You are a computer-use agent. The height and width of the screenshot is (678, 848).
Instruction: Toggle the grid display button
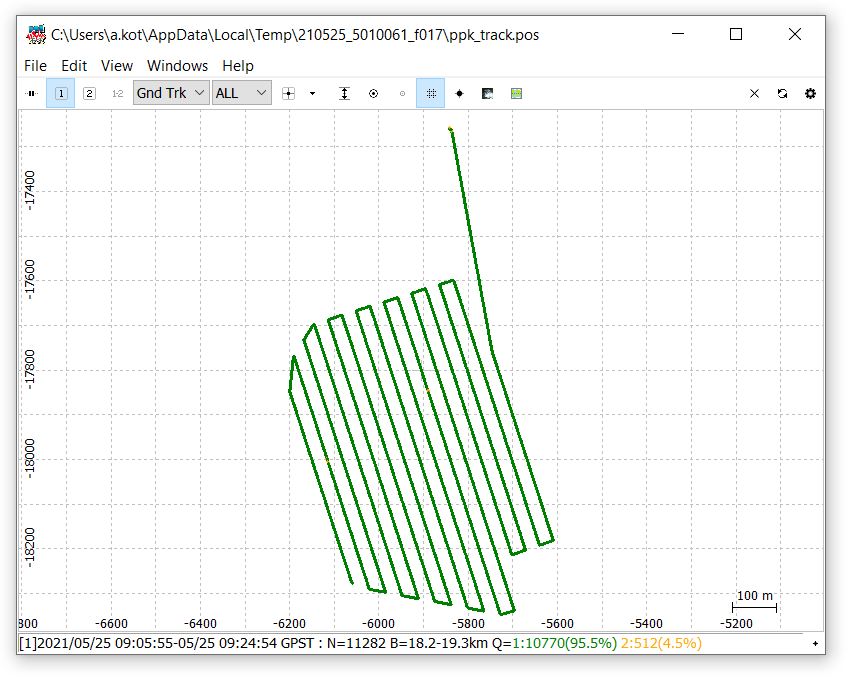point(430,94)
